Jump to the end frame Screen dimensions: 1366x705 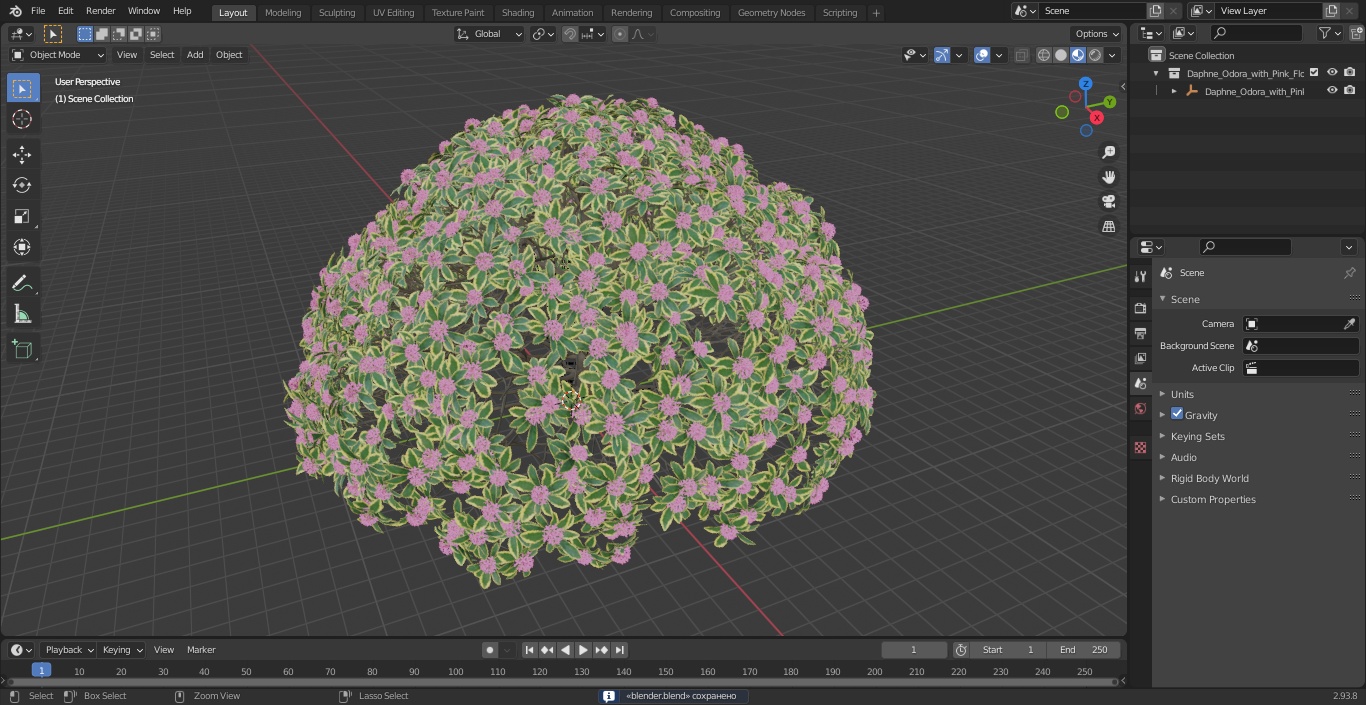pyautogui.click(x=619, y=650)
